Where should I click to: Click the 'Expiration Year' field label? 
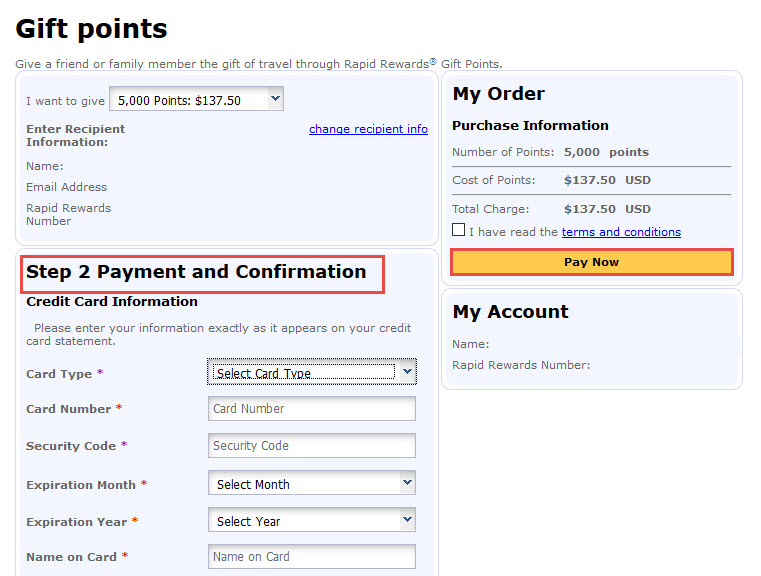click(77, 522)
